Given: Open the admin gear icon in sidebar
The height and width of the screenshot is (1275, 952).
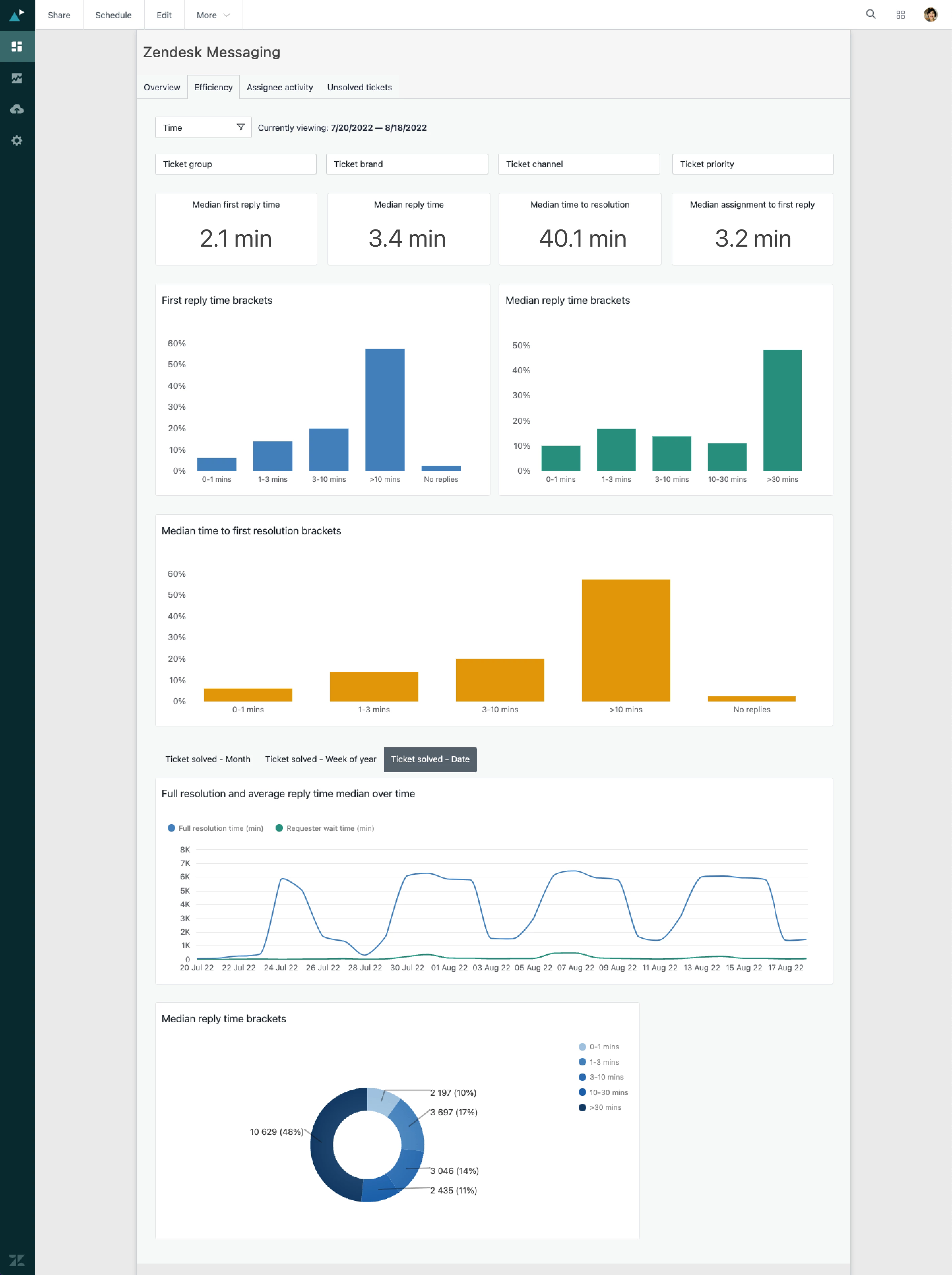Looking at the screenshot, I should point(17,141).
